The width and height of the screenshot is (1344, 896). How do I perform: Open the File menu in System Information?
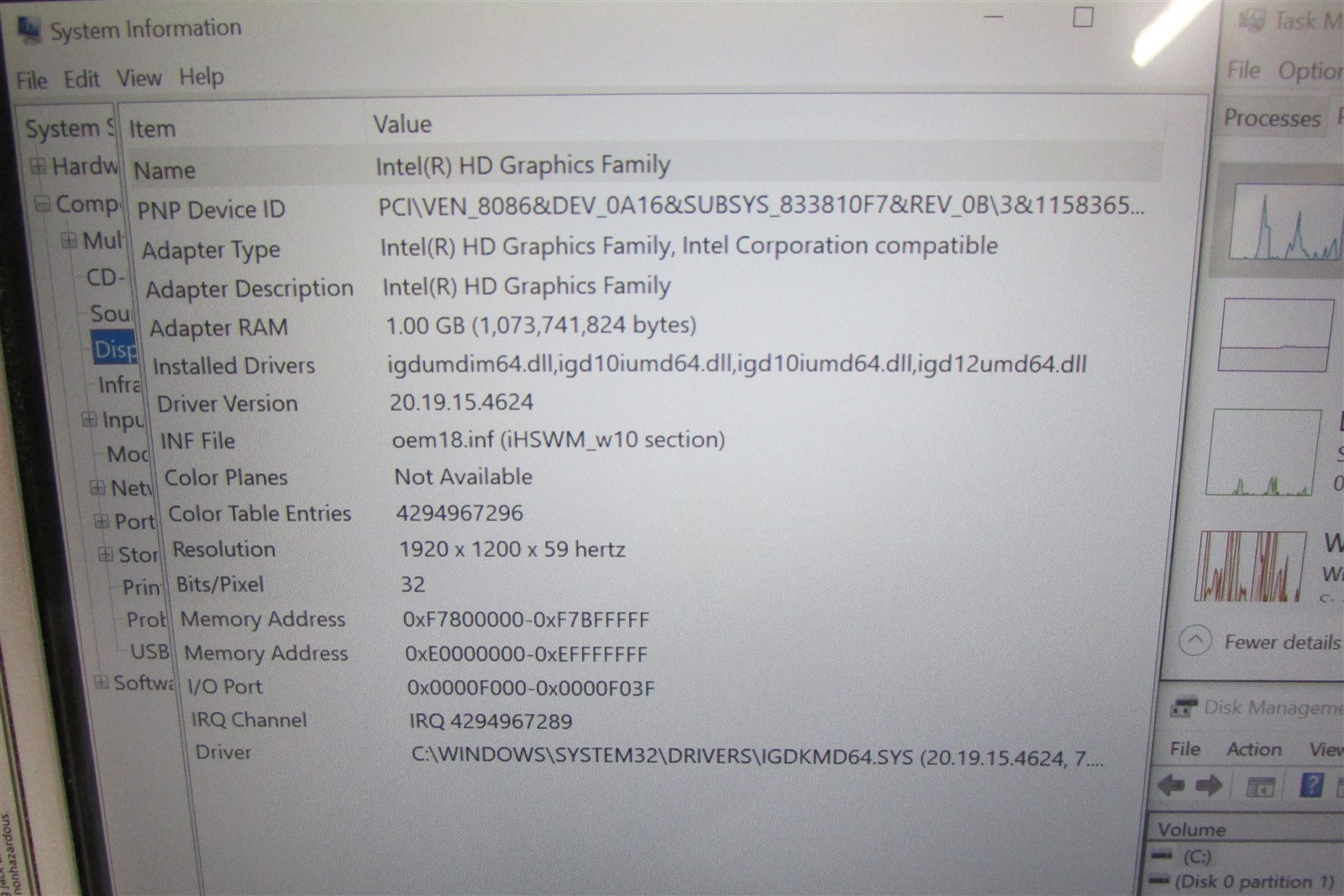pyautogui.click(x=32, y=80)
